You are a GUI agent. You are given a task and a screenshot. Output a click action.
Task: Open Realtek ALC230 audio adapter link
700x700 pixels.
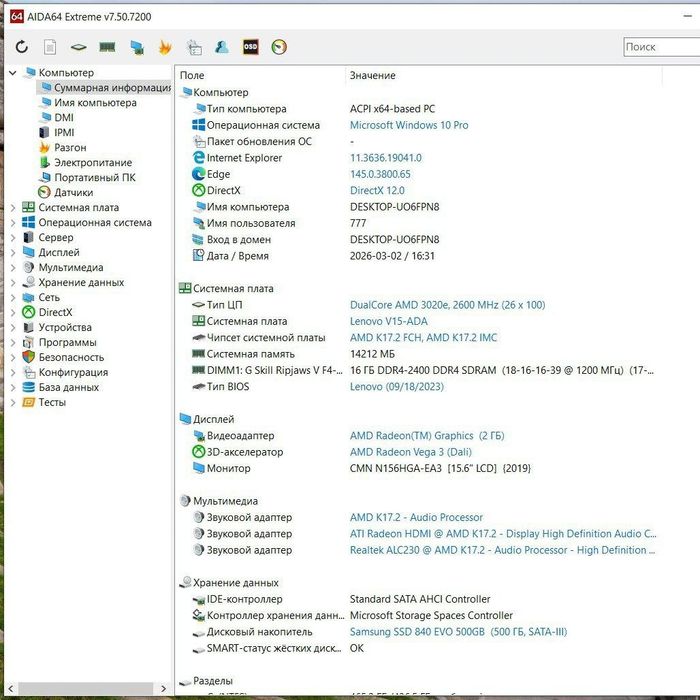502,550
